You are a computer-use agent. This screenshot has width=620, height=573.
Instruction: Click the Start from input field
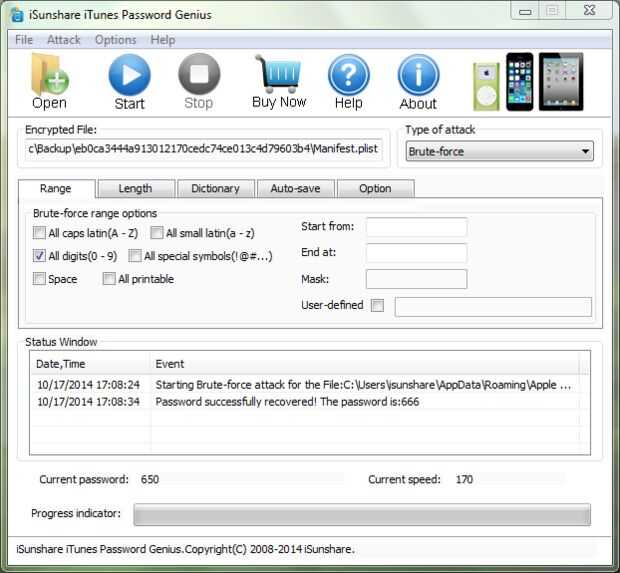click(x=416, y=227)
